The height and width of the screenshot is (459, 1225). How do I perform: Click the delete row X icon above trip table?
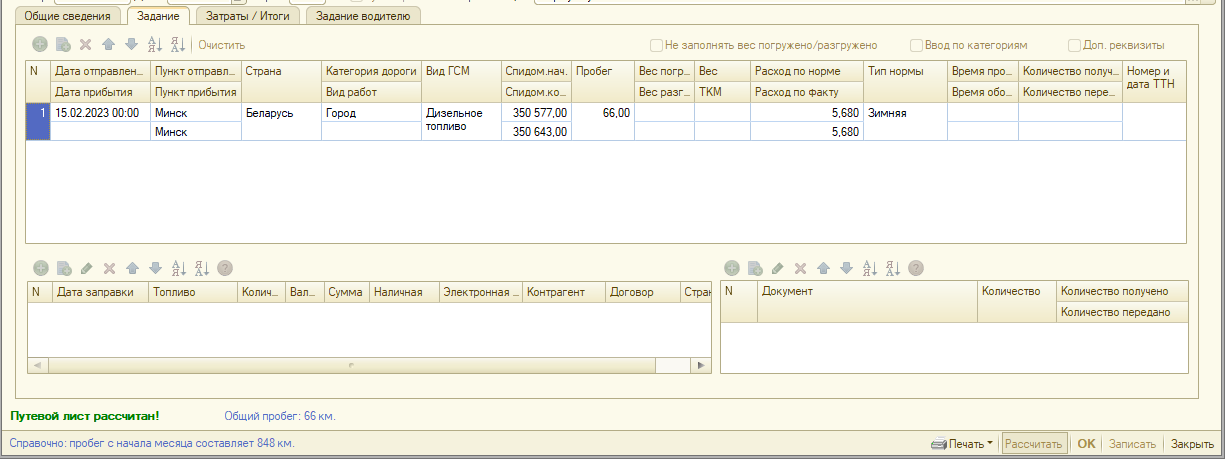(x=85, y=45)
